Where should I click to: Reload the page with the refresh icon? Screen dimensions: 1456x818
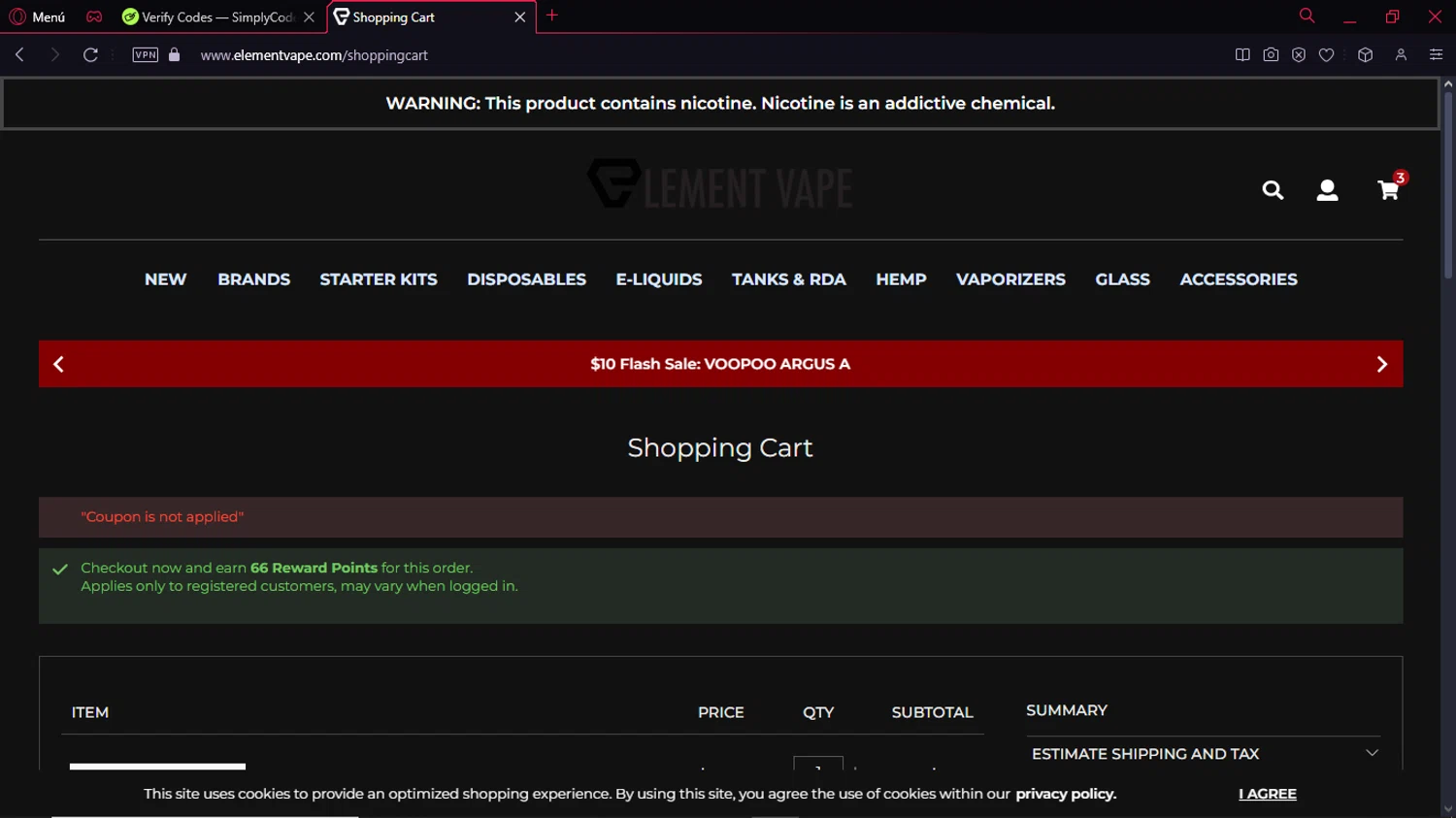(x=90, y=55)
